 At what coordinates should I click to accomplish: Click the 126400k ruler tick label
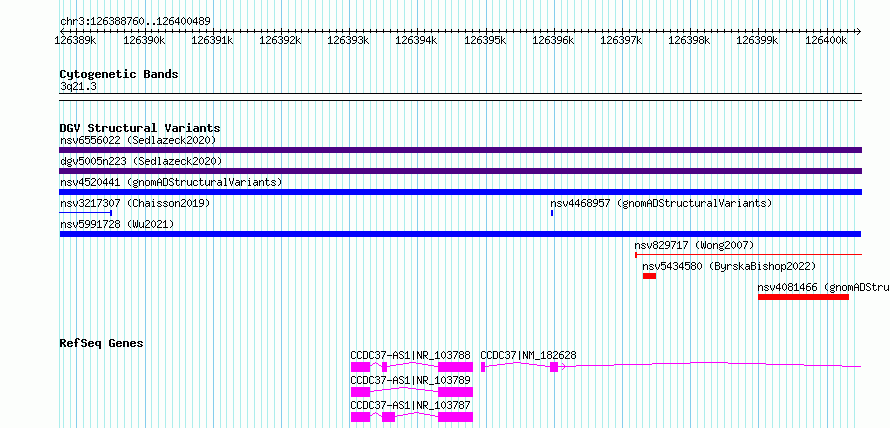tap(825, 40)
